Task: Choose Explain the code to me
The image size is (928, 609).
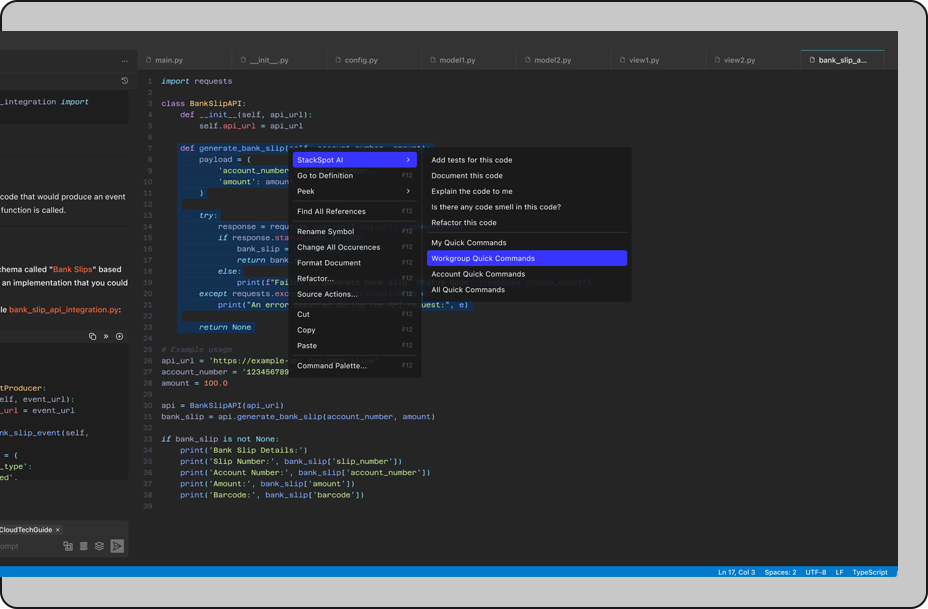Action: tap(472, 191)
